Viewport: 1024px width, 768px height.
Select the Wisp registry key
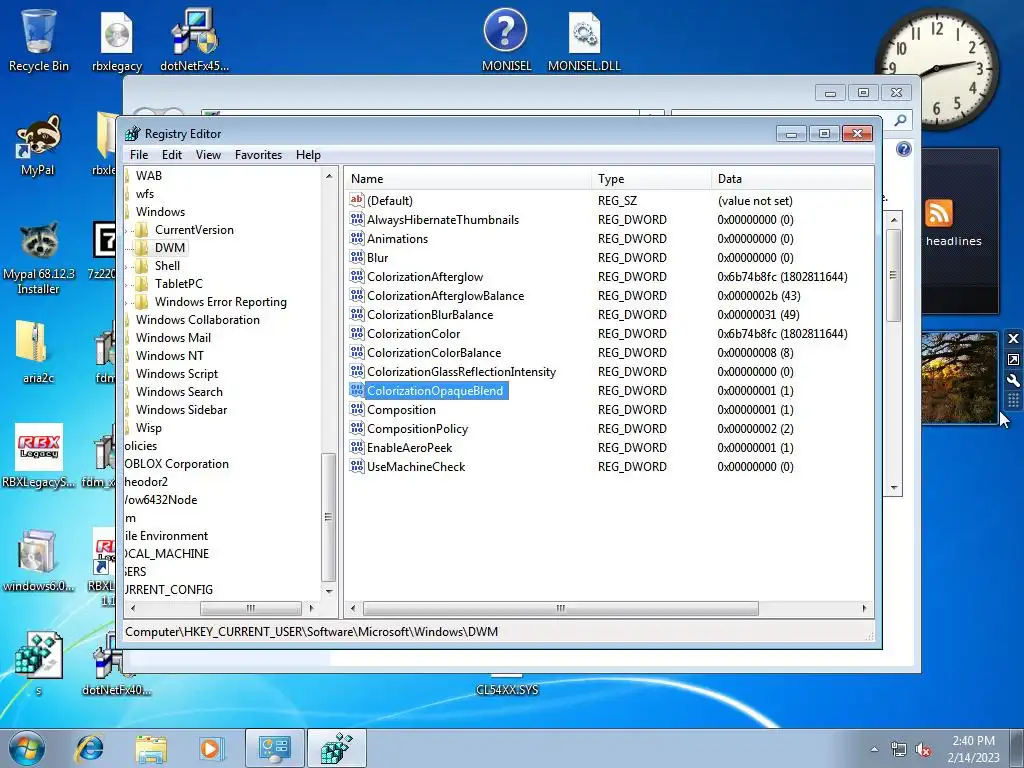(x=148, y=428)
